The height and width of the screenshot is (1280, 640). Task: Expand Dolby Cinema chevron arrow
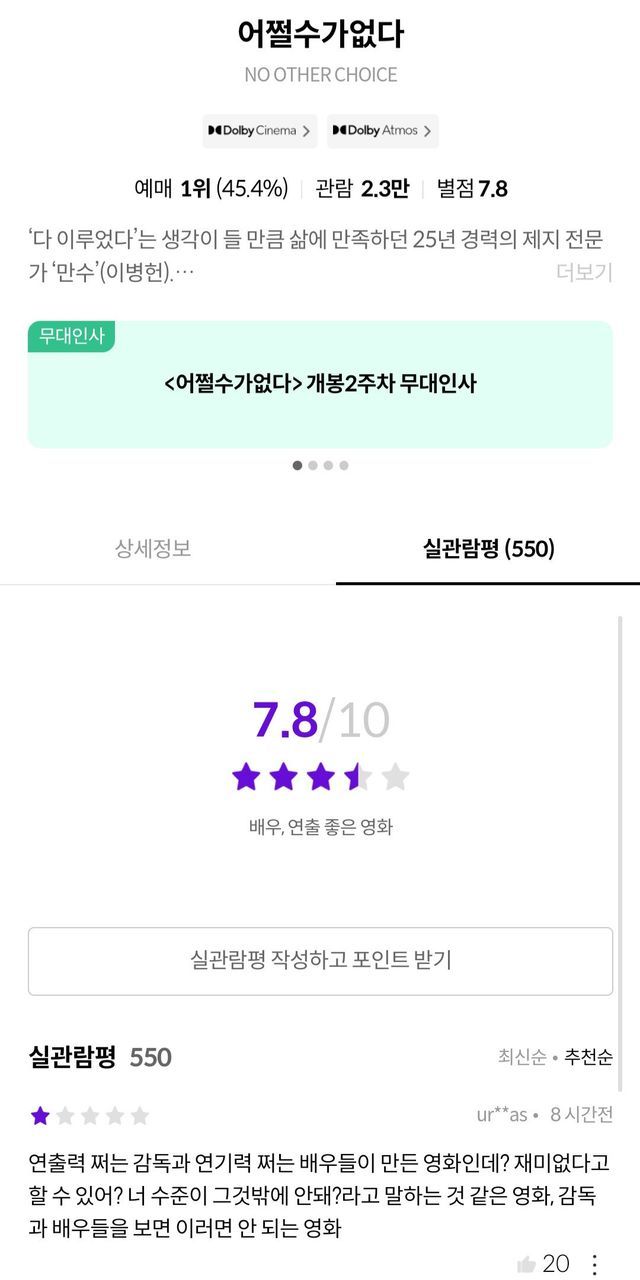pos(307,131)
